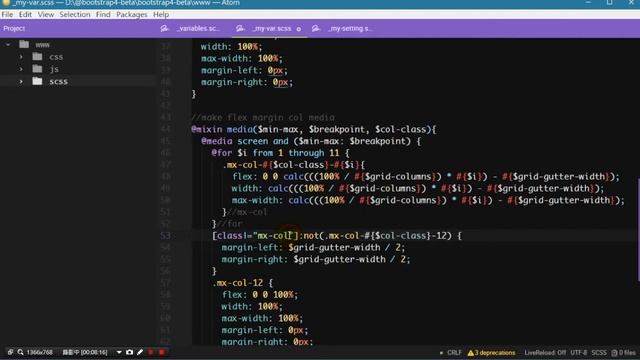Click the recorder camera screenshot icon

click(x=129, y=352)
